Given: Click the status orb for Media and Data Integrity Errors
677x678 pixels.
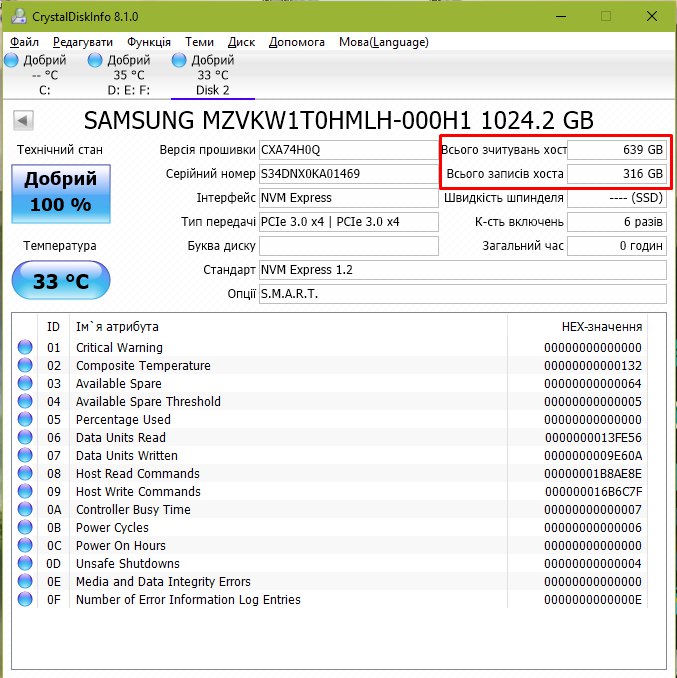Looking at the screenshot, I should [25, 581].
